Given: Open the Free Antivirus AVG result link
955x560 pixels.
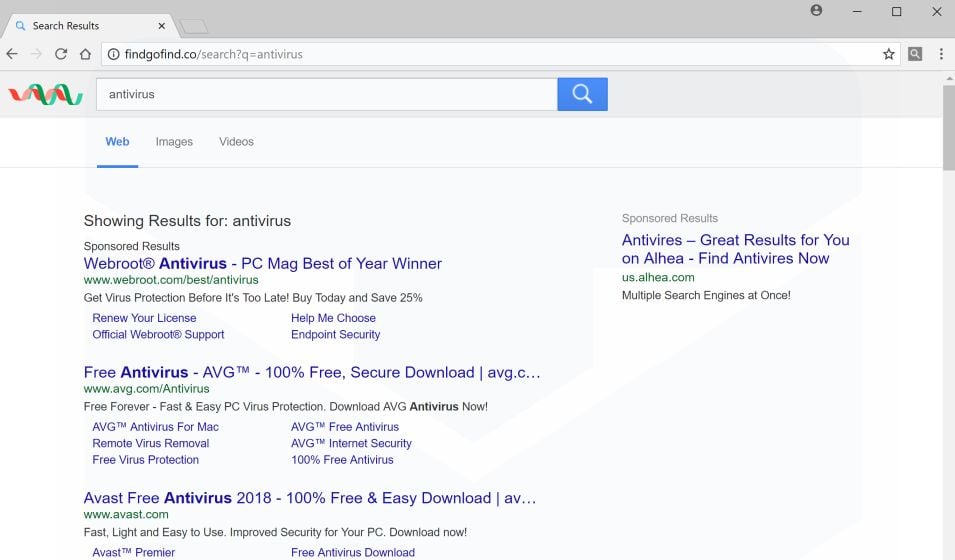Looking at the screenshot, I should click(312, 373).
